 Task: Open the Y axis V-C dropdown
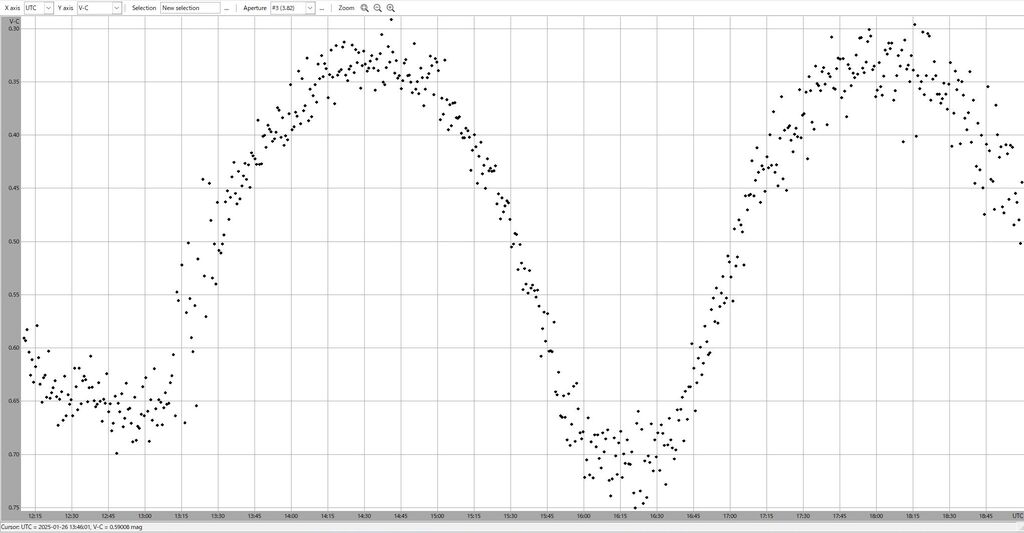[99, 8]
